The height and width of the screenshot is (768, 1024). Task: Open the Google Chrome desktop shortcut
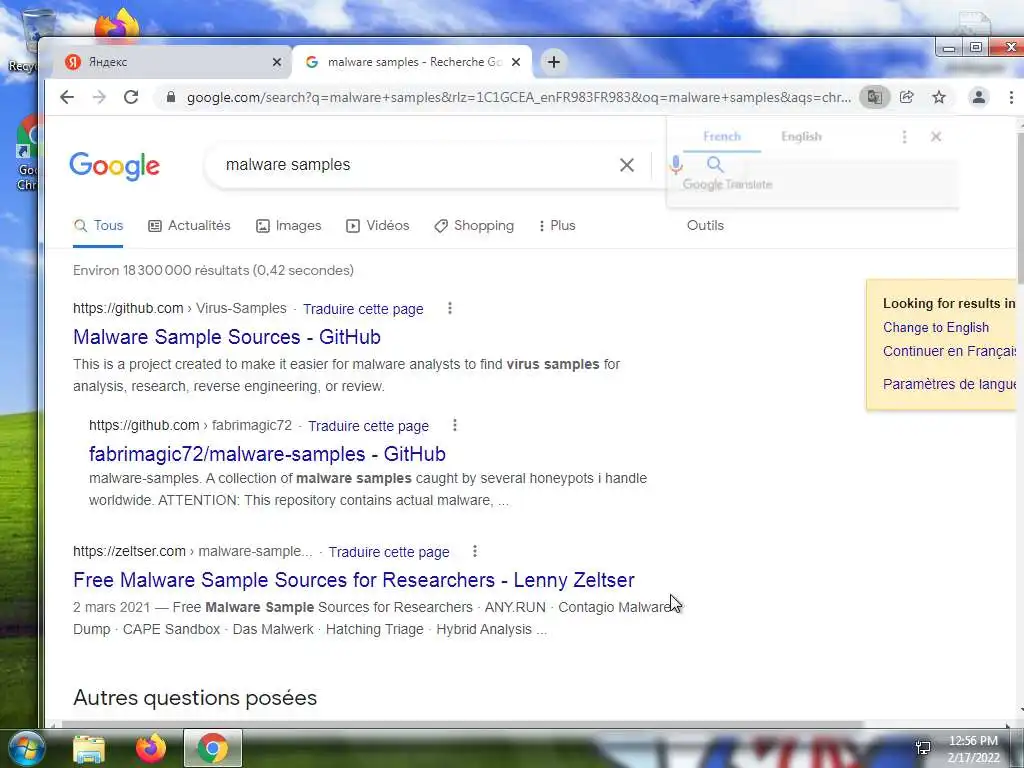(x=27, y=153)
